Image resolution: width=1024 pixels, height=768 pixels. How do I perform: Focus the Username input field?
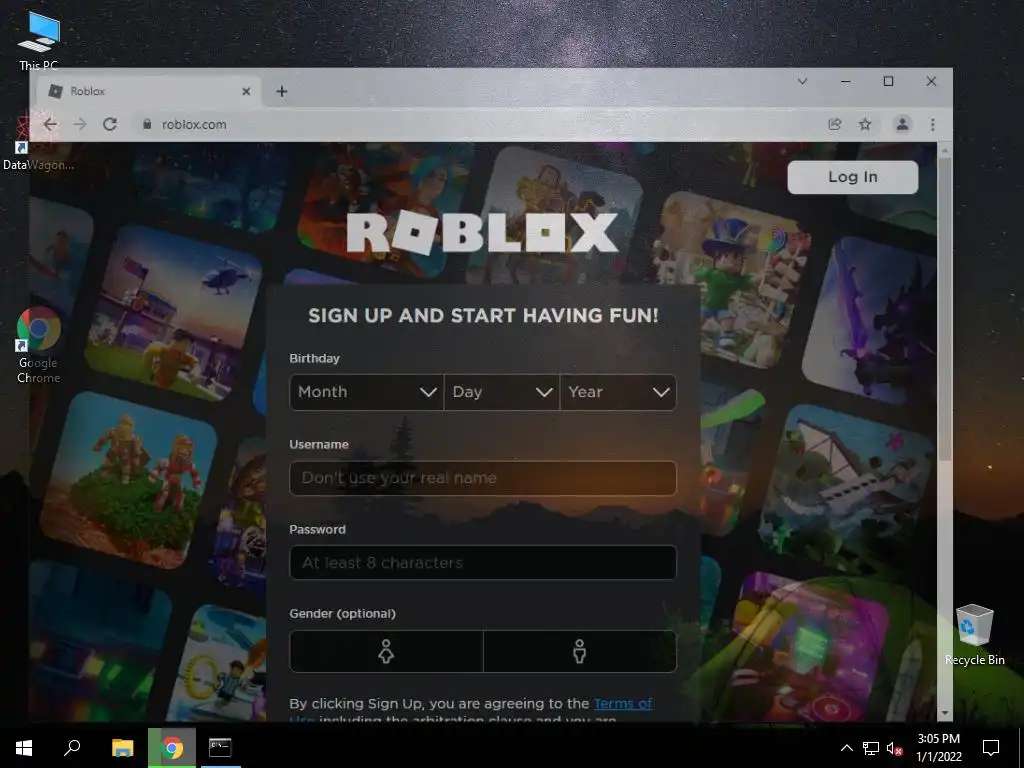pos(483,478)
